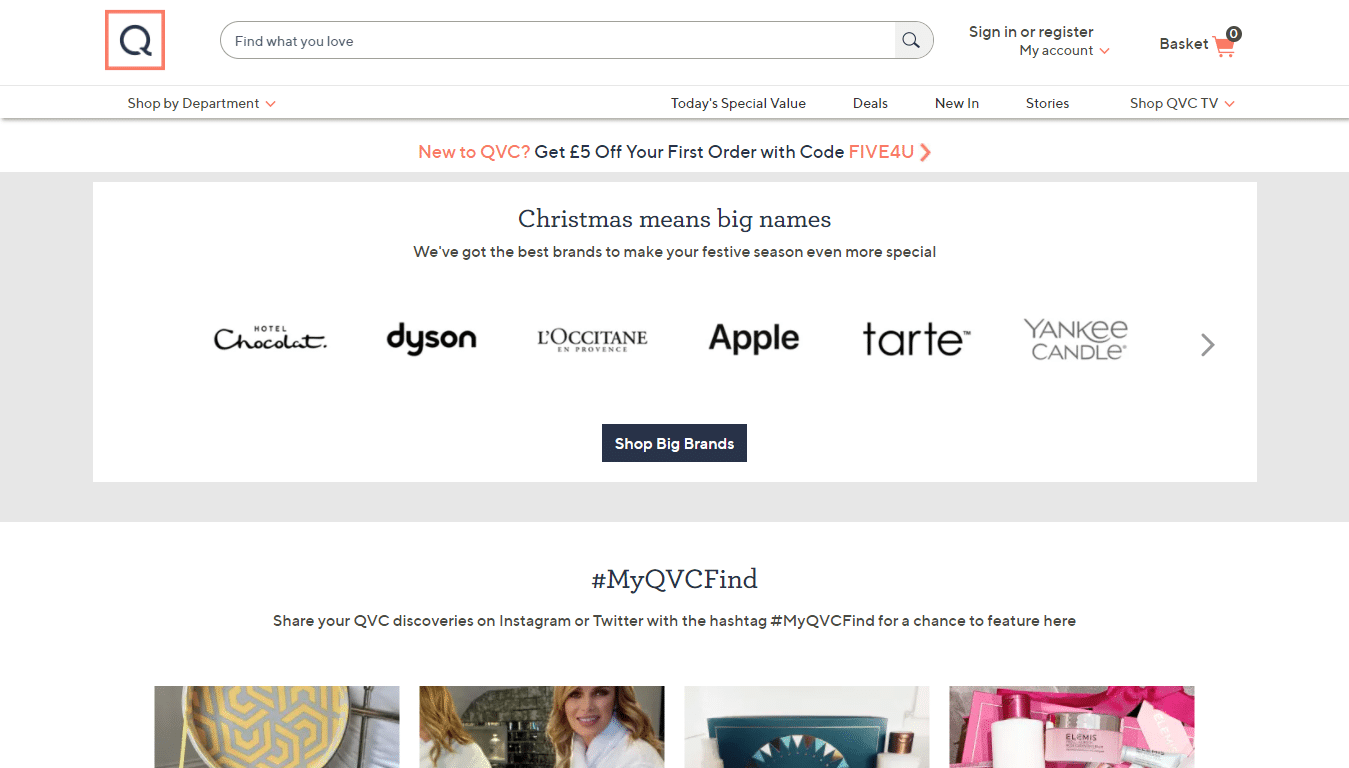Advance the brand carousel with next arrow
The height and width of the screenshot is (768, 1349).
point(1208,345)
